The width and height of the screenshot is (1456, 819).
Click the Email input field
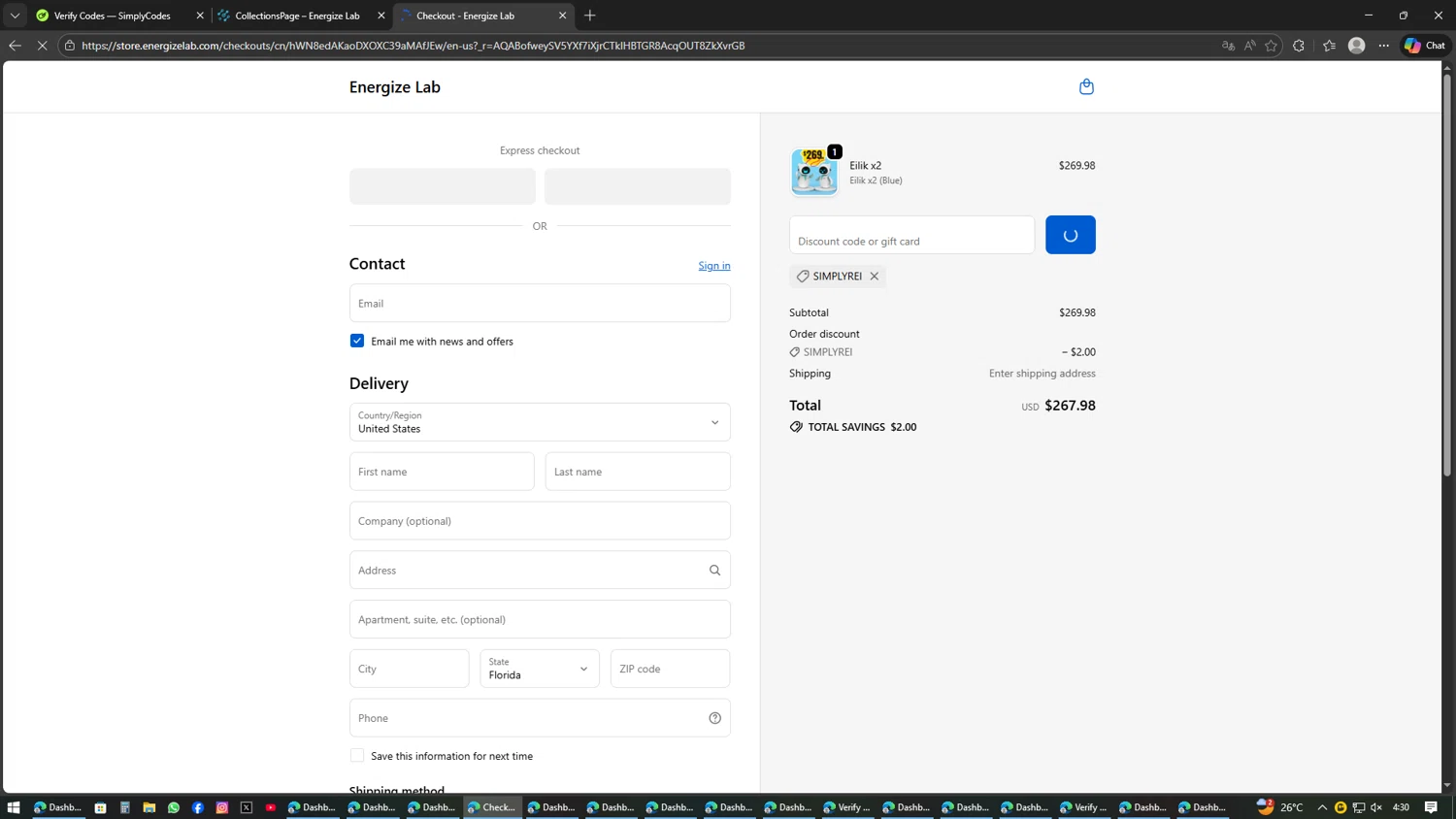(540, 303)
